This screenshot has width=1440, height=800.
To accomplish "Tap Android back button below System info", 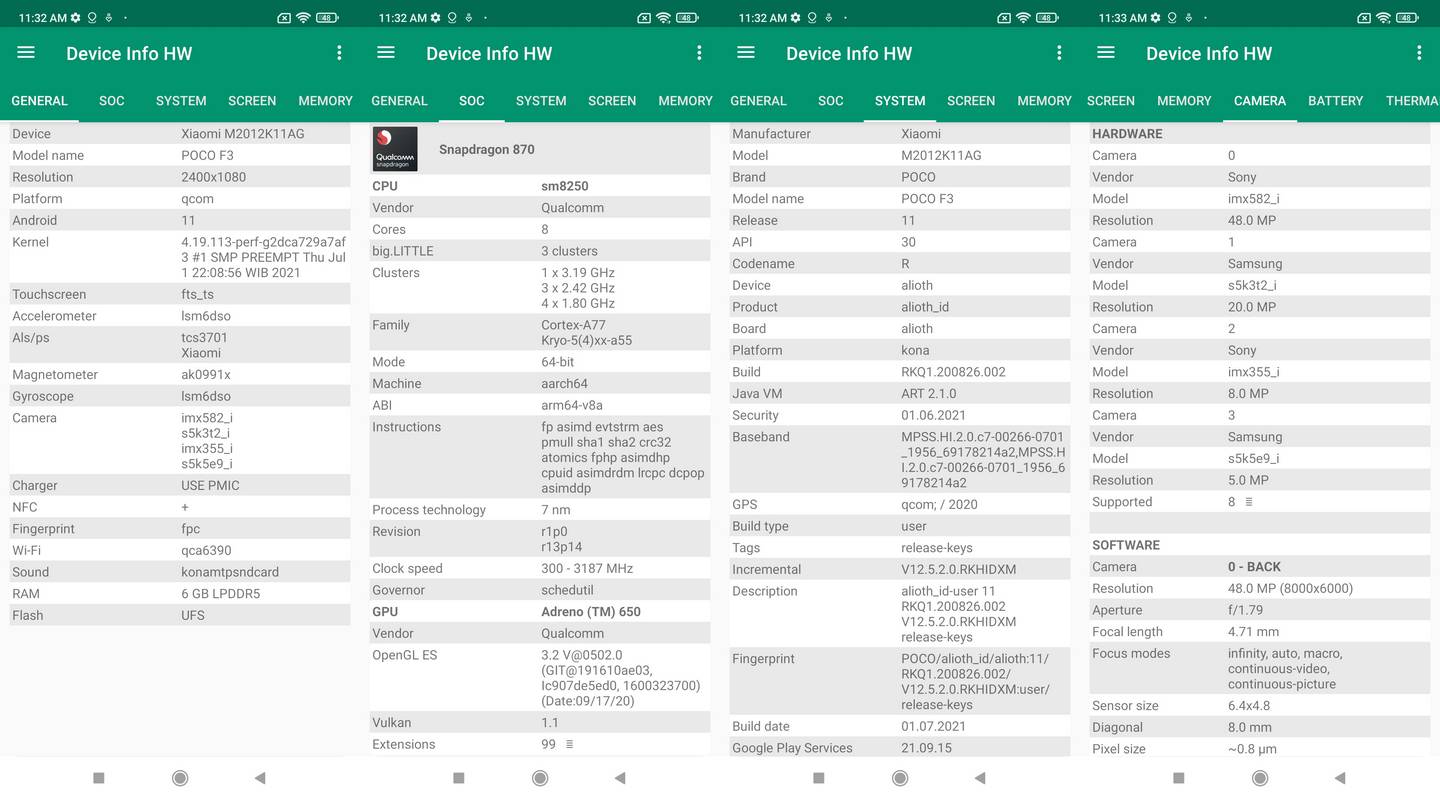I will [980, 778].
